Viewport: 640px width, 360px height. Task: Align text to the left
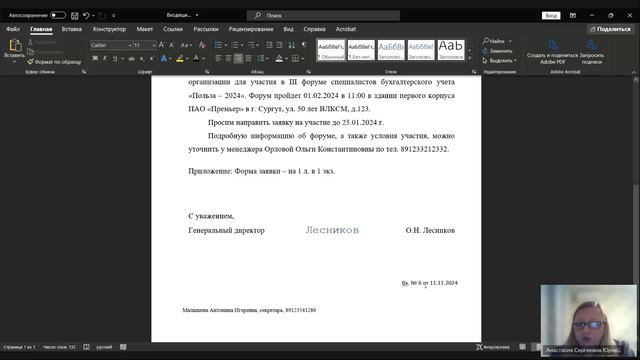[x=218, y=58]
